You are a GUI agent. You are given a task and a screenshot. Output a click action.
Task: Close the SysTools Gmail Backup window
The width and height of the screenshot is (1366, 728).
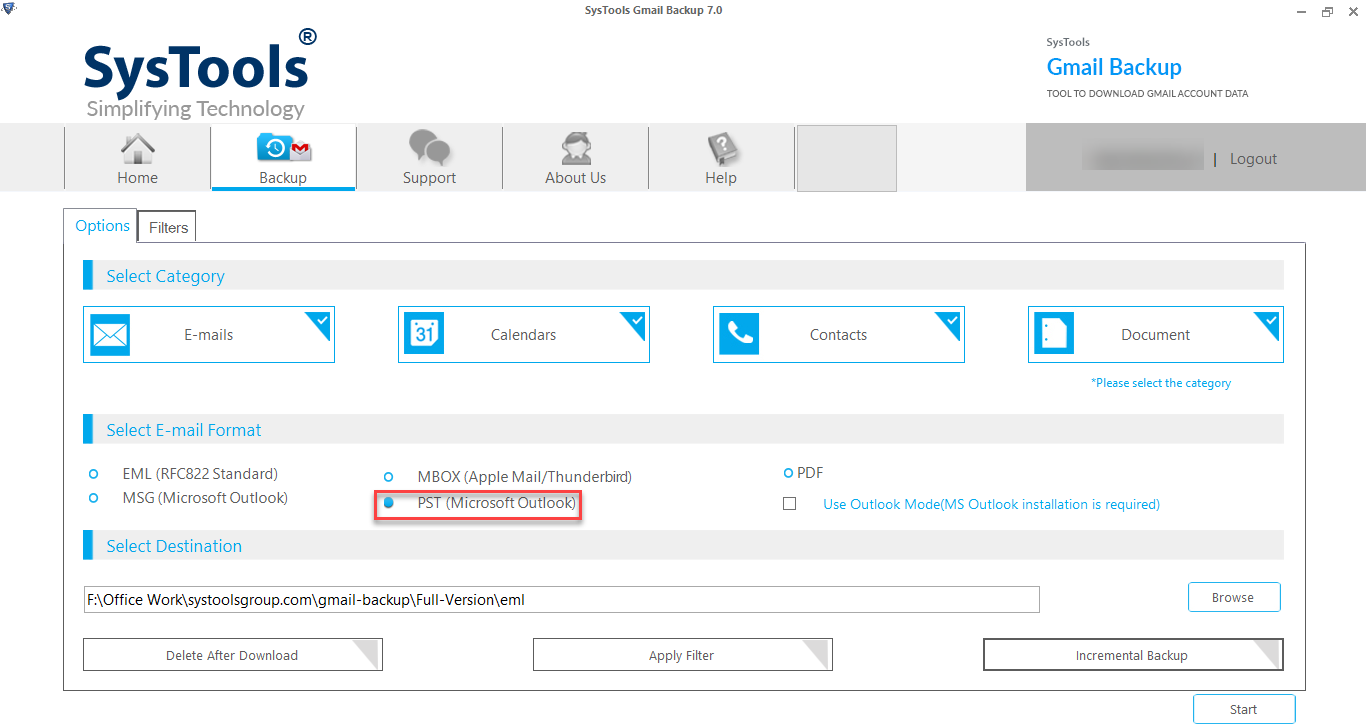(1351, 11)
